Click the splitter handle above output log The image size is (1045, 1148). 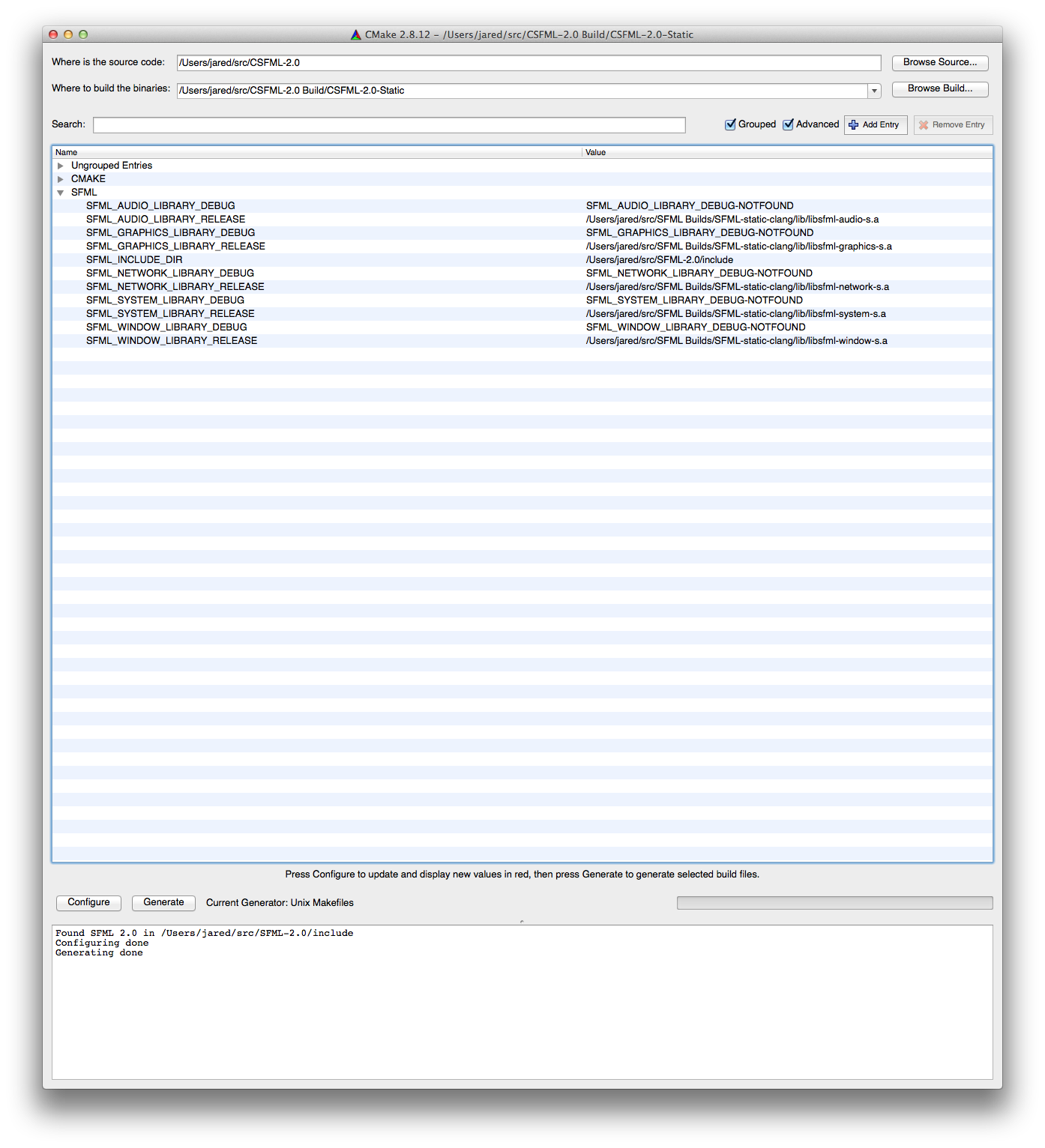coord(522,921)
